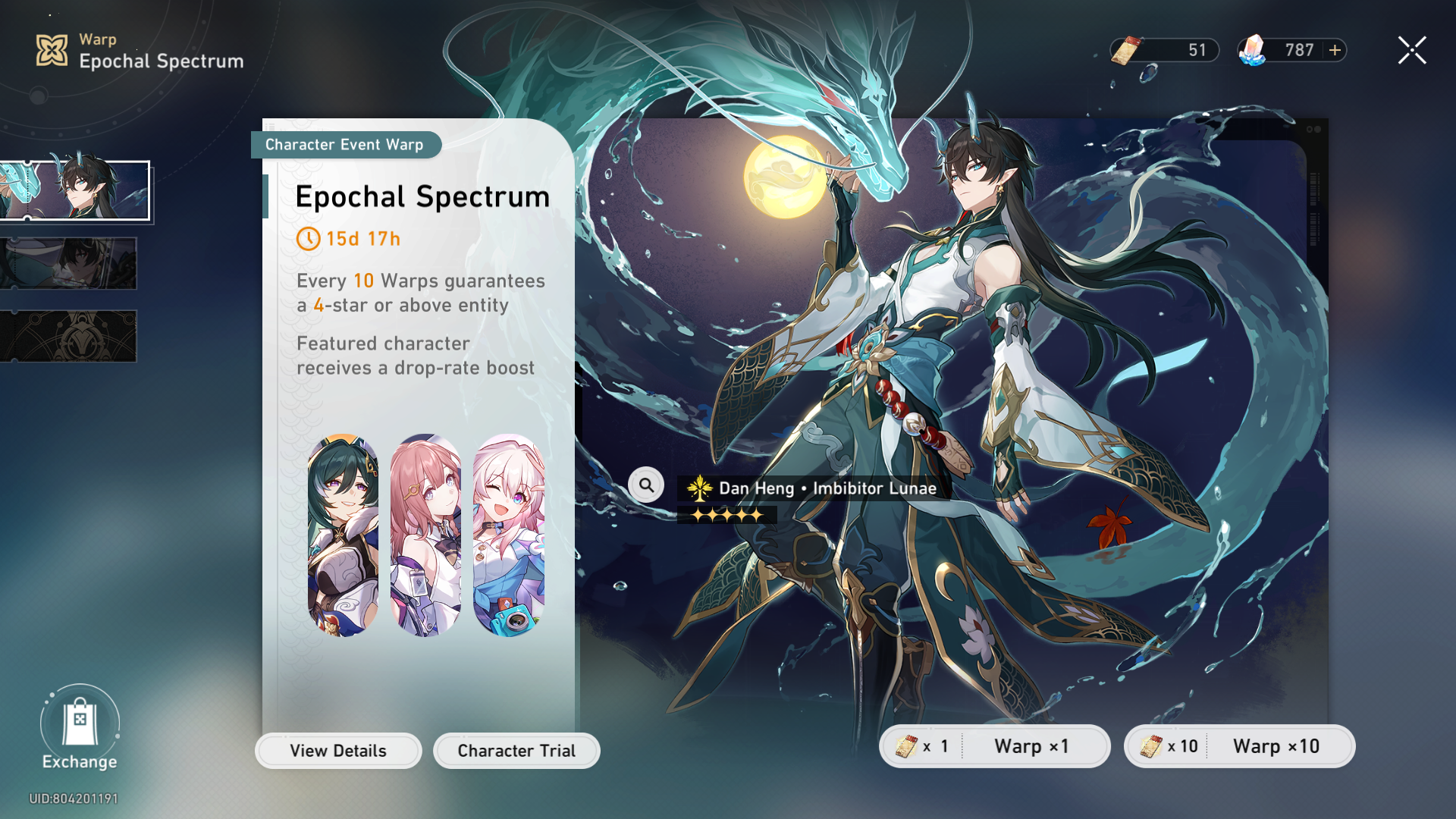Add Stellar Jade with plus icon

[x=1335, y=50]
